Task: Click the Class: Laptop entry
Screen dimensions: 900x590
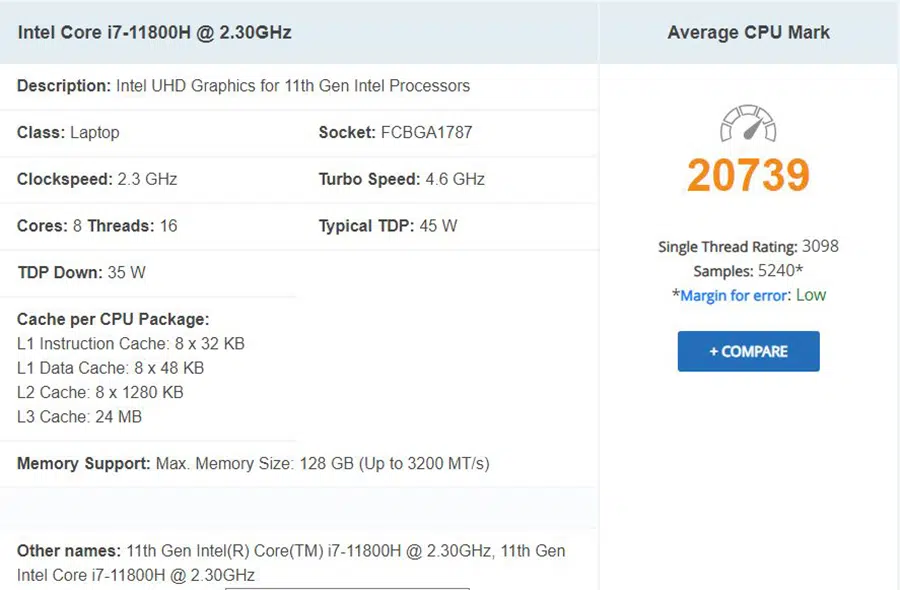Action: pyautogui.click(x=68, y=133)
